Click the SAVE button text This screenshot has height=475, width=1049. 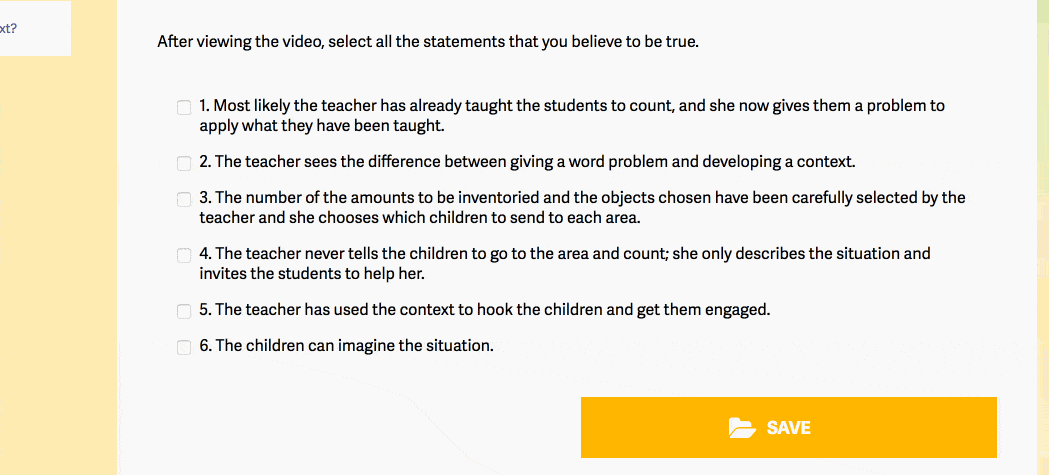[789, 428]
